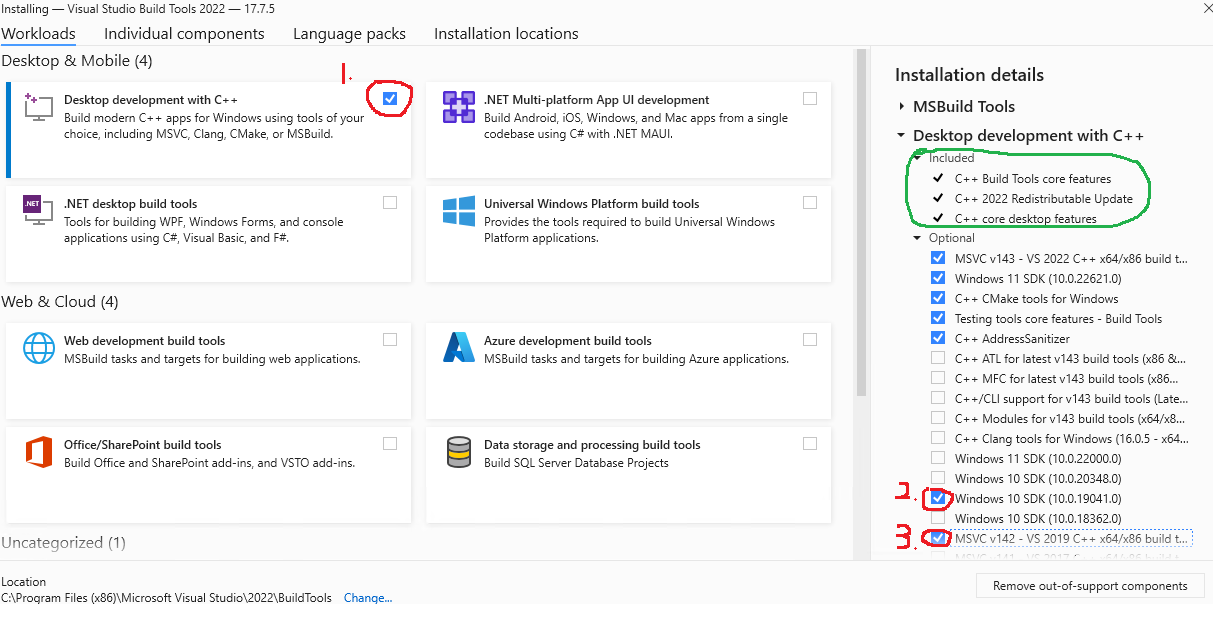The image size is (1217, 617).
Task: Check the Data storage and processing workload
Action: click(x=810, y=443)
